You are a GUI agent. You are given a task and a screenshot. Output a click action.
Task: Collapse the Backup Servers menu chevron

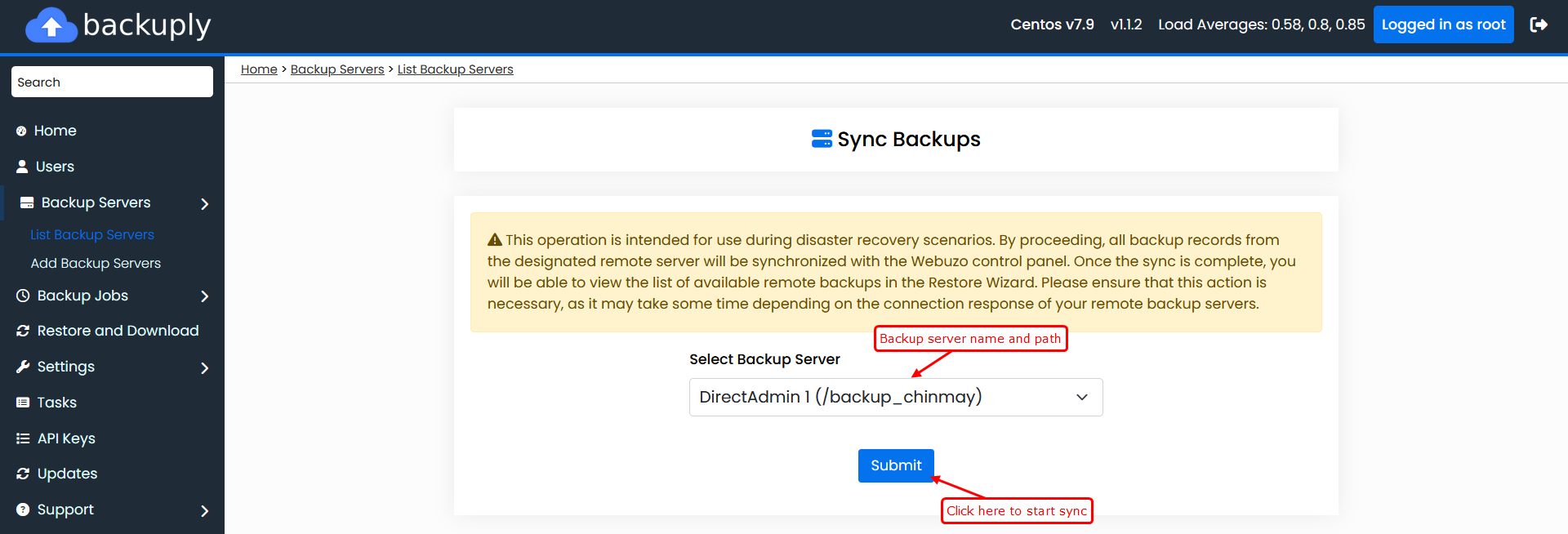pos(205,203)
